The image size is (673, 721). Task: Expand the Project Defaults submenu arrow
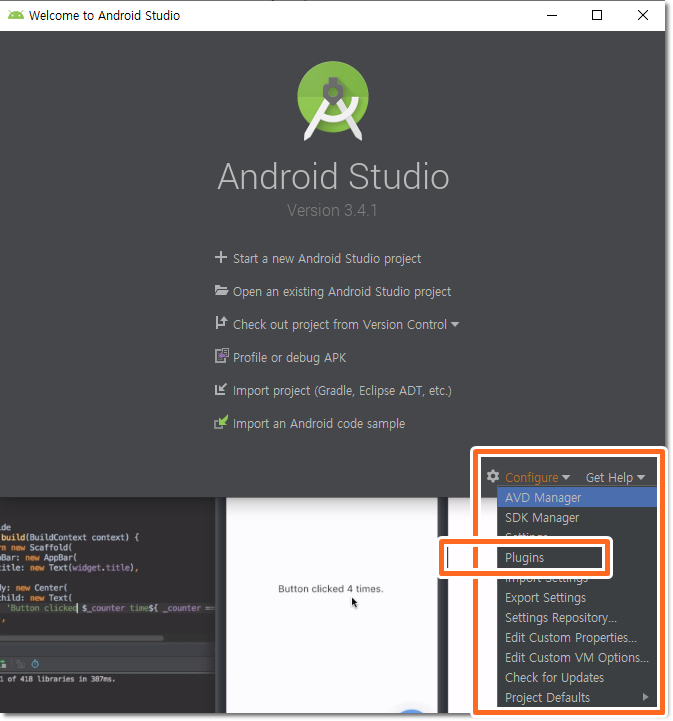pyautogui.click(x=645, y=698)
